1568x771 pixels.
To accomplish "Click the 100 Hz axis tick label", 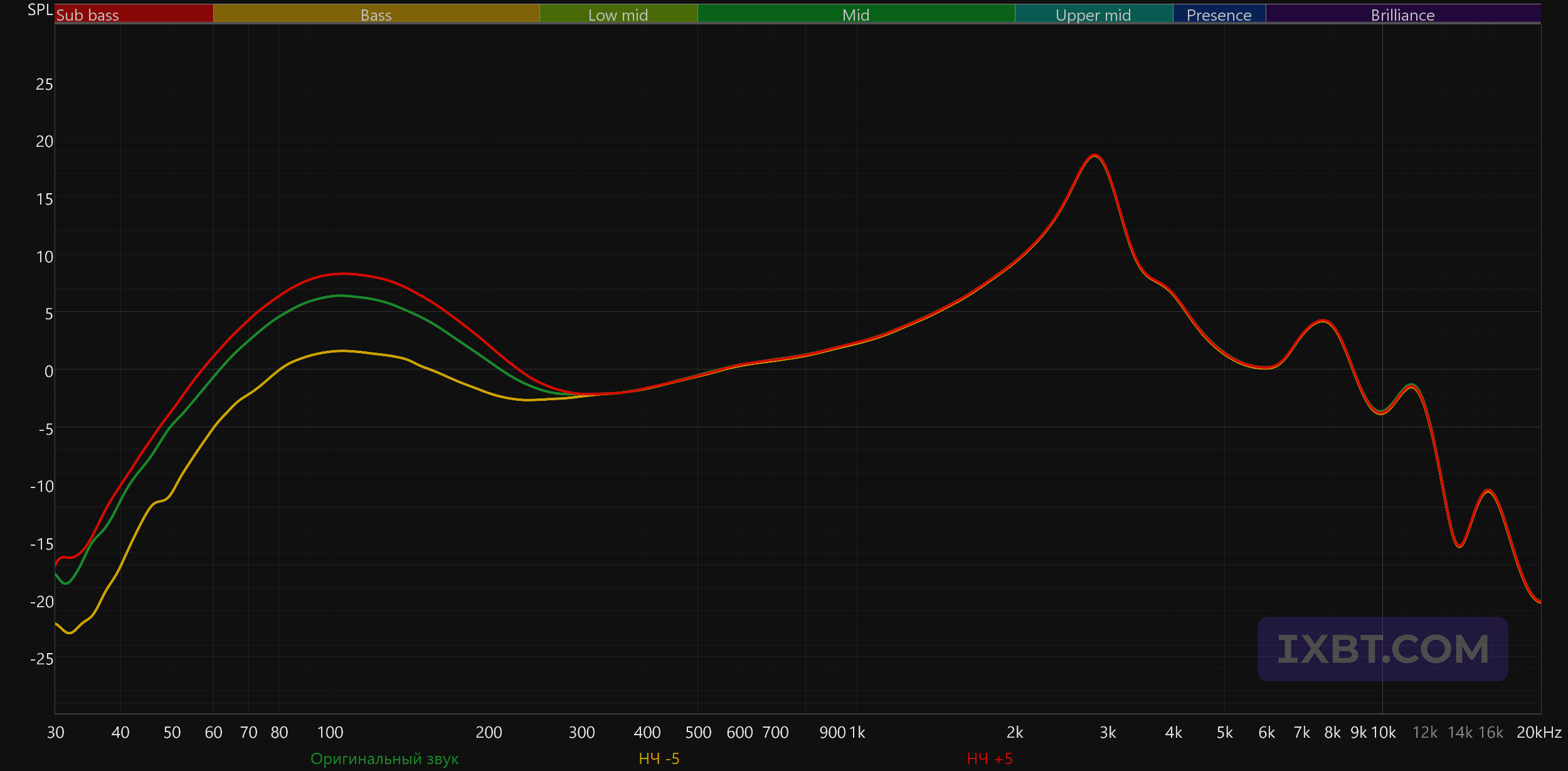I will (x=330, y=732).
